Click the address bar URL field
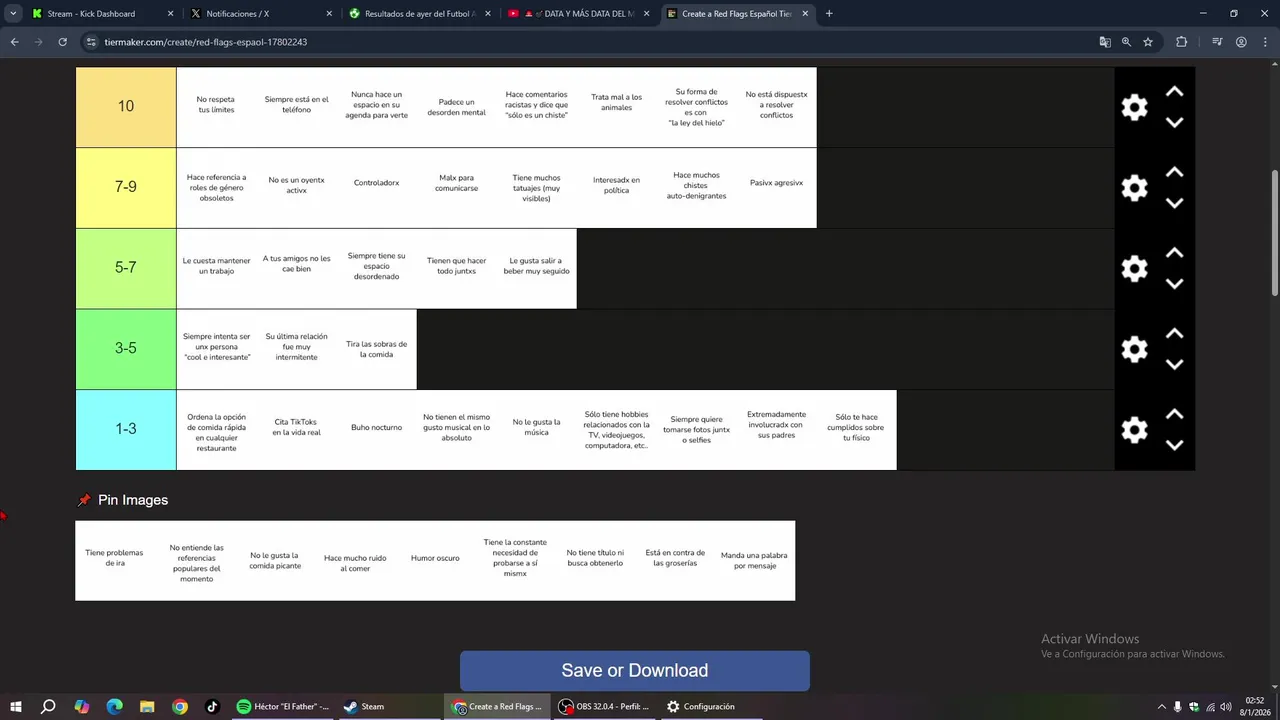 point(590,42)
